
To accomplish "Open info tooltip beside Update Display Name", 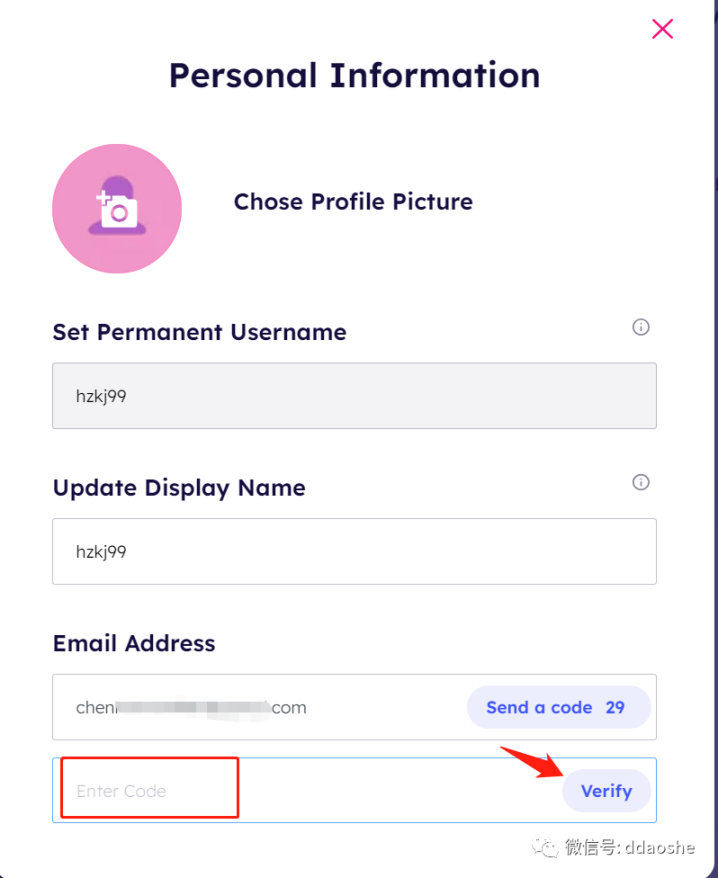I will coord(641,482).
